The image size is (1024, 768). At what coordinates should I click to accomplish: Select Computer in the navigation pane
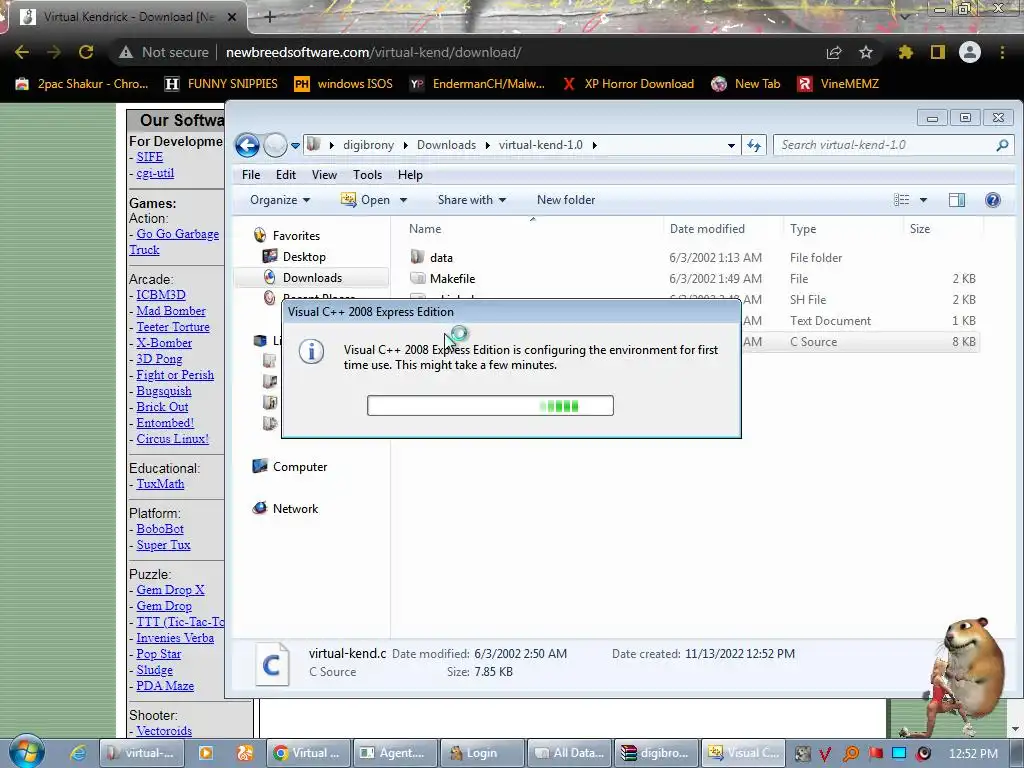300,467
